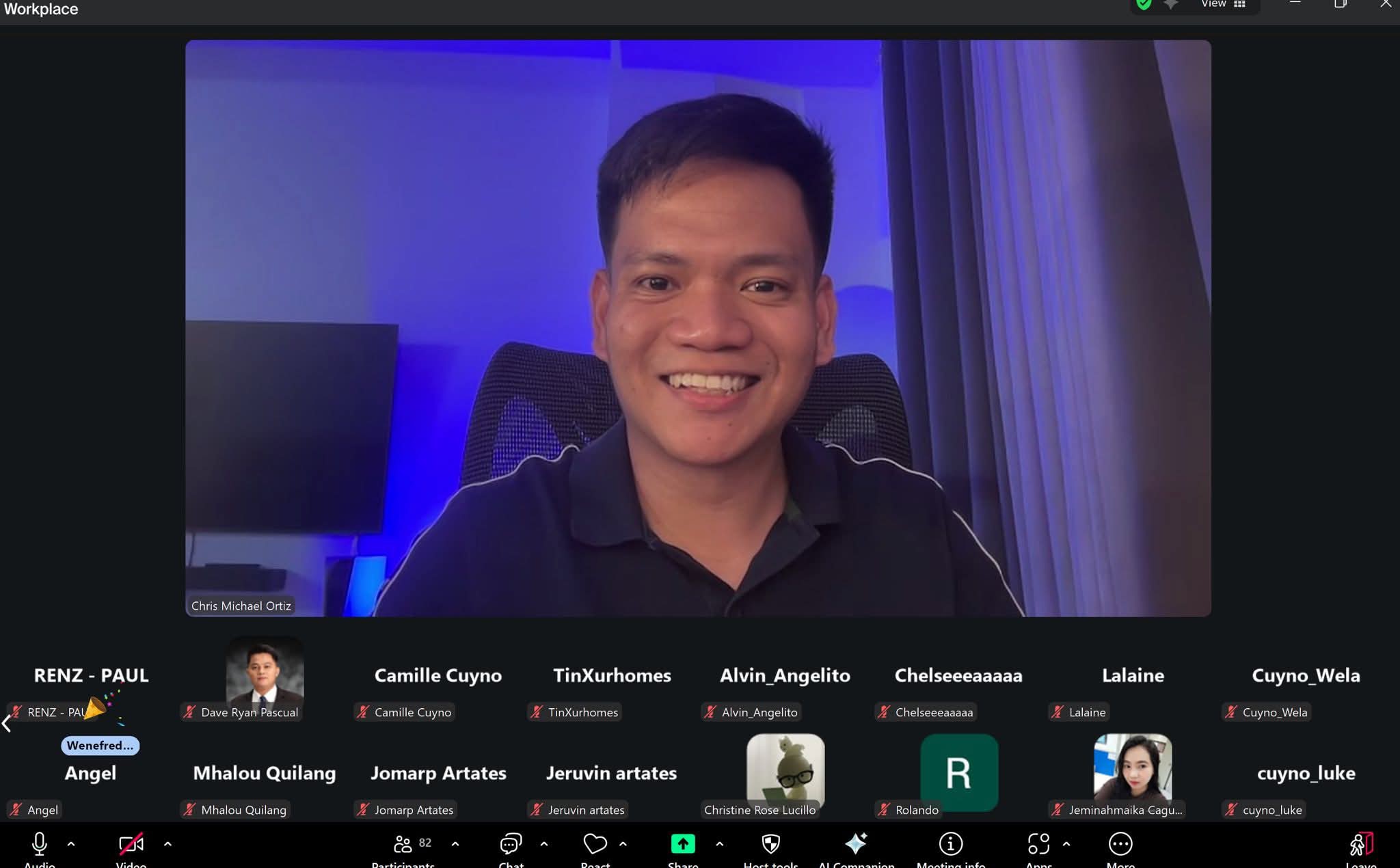Expand the Participants options chevron
Viewport: 1400px width, 868px height.
point(455,844)
